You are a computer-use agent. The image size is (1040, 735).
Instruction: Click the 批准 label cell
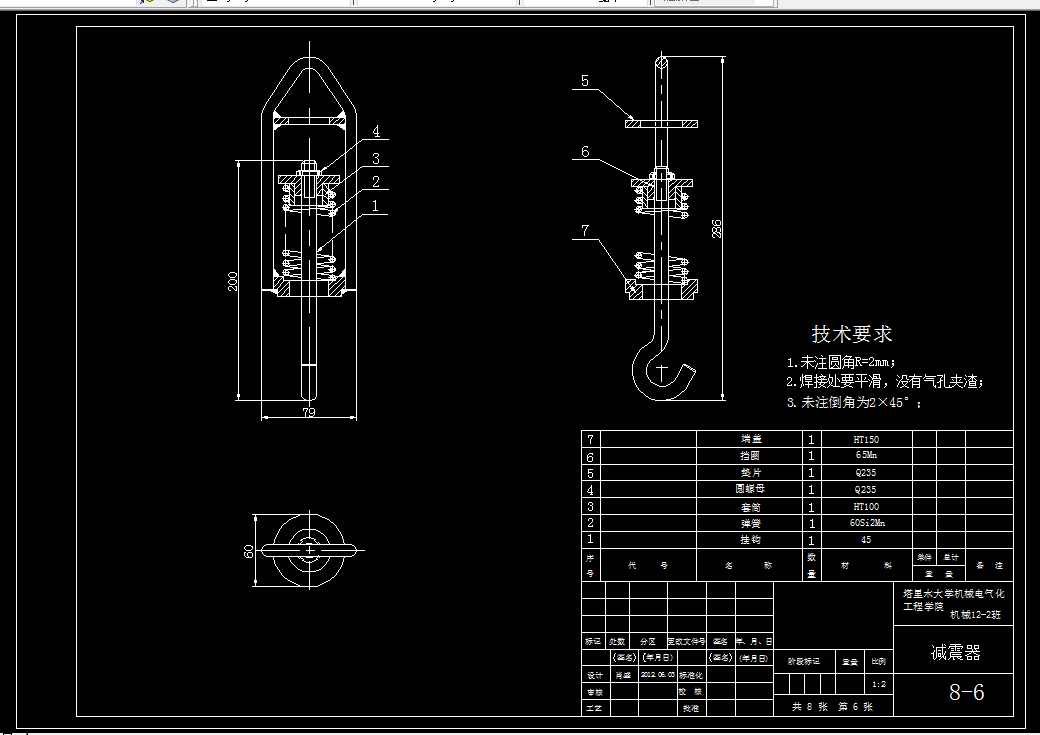(690, 708)
